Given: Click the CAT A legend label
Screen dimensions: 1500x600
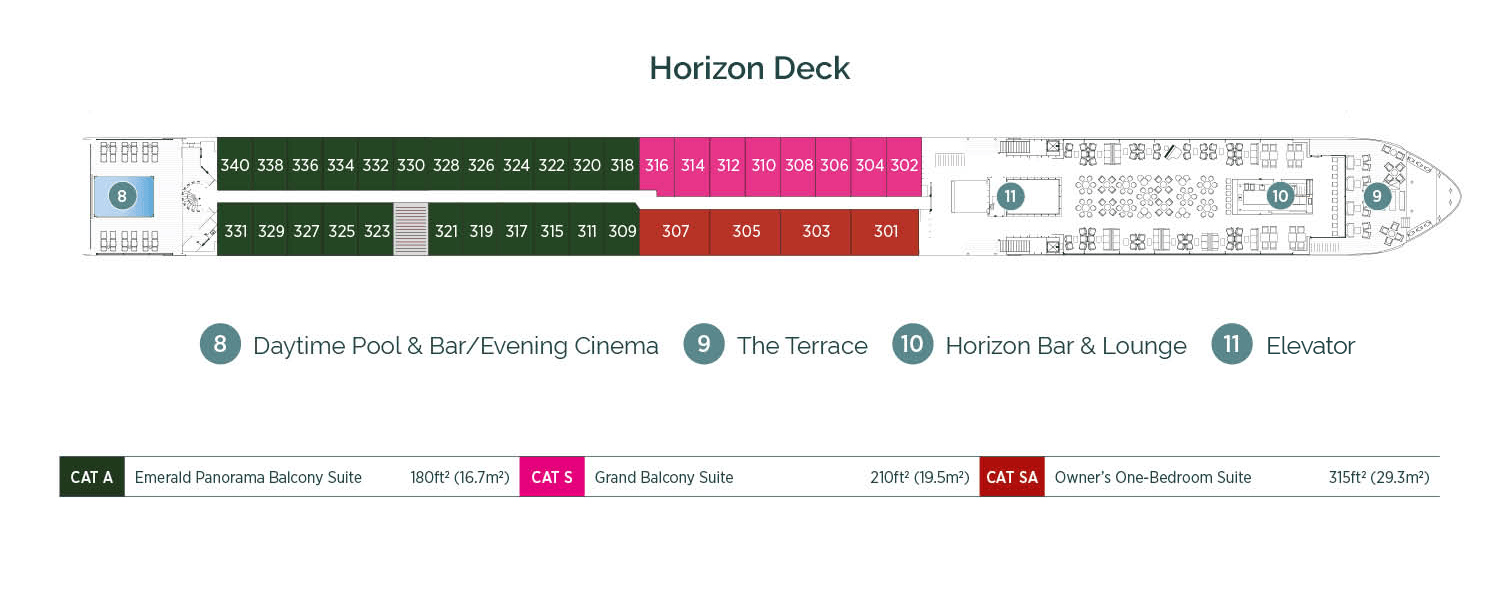Looking at the screenshot, I should [91, 477].
